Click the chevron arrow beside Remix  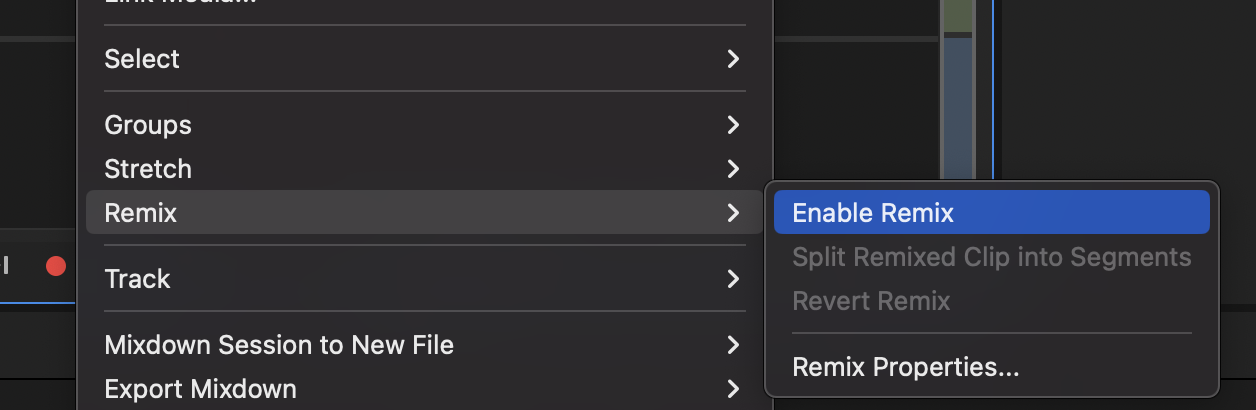(733, 212)
